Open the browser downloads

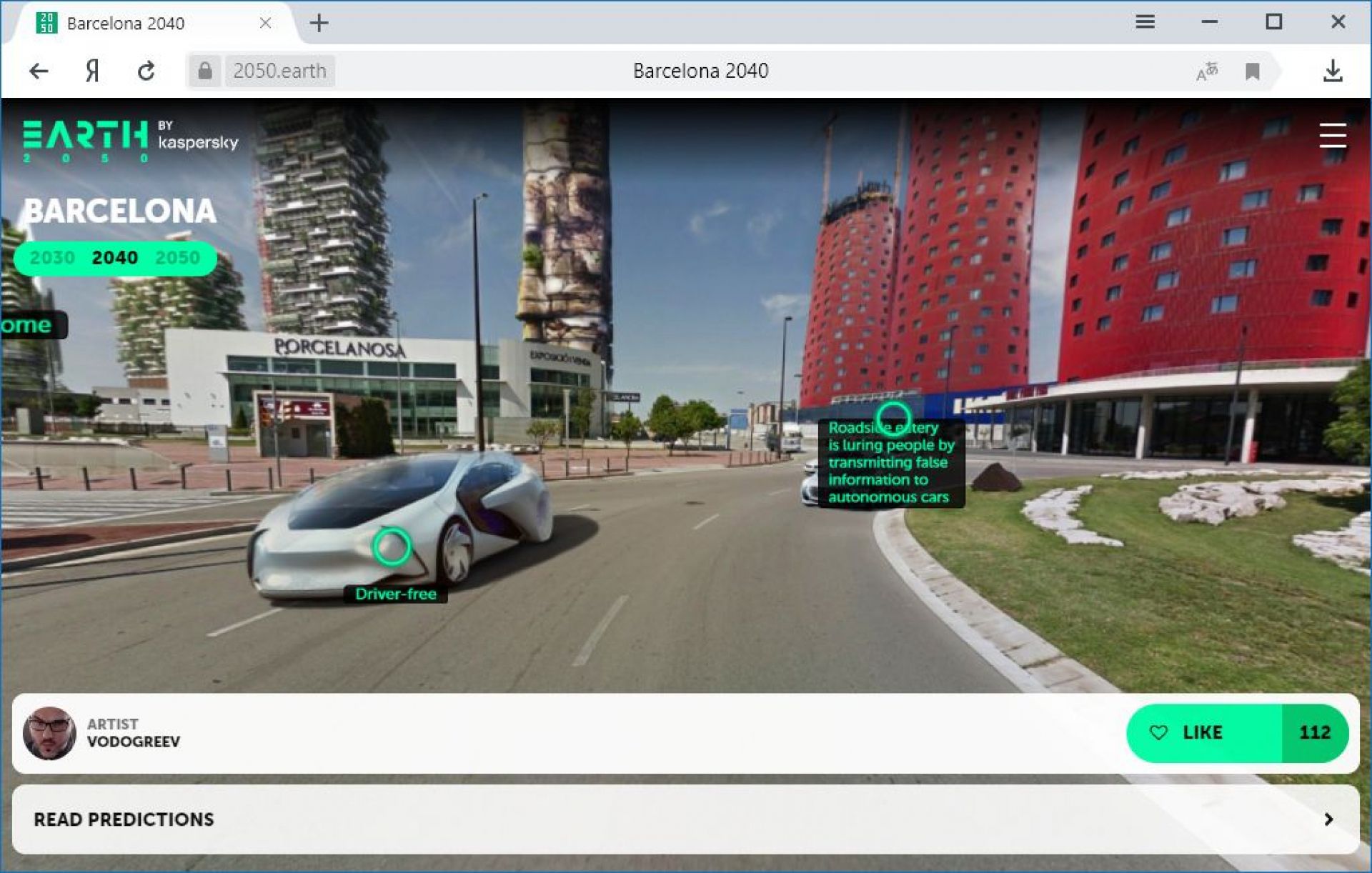(x=1333, y=71)
